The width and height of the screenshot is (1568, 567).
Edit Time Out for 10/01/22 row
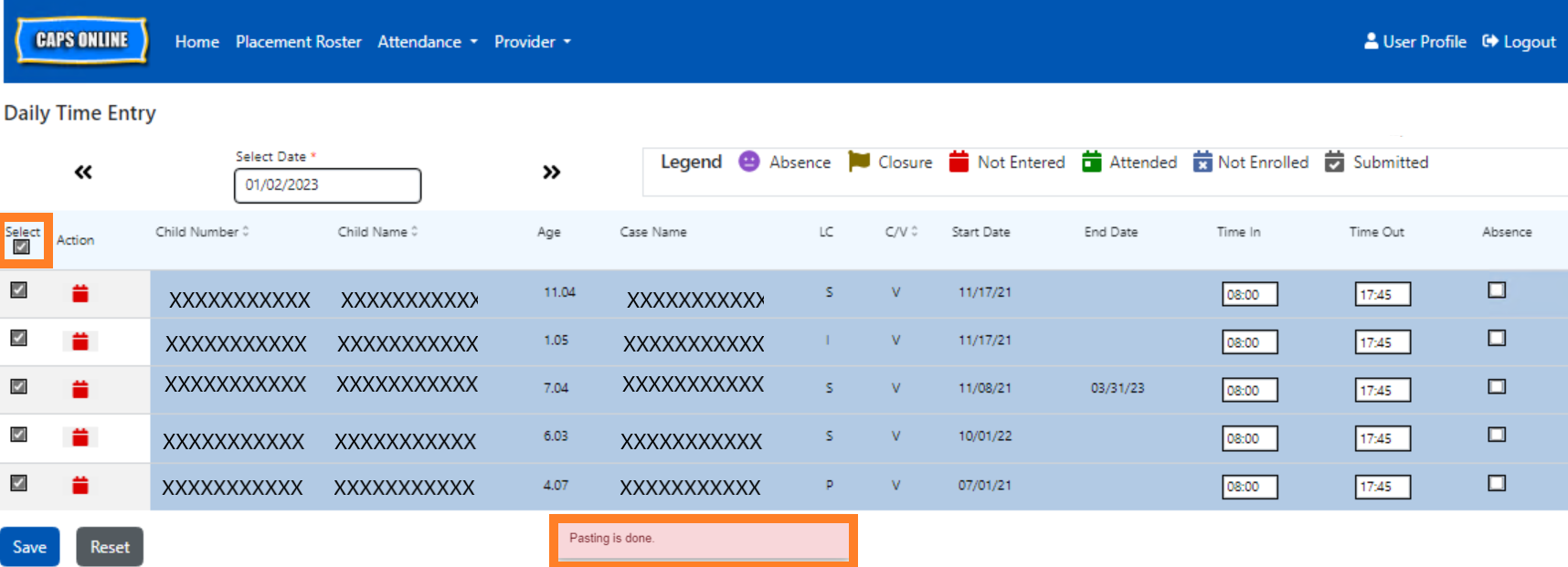(1383, 438)
